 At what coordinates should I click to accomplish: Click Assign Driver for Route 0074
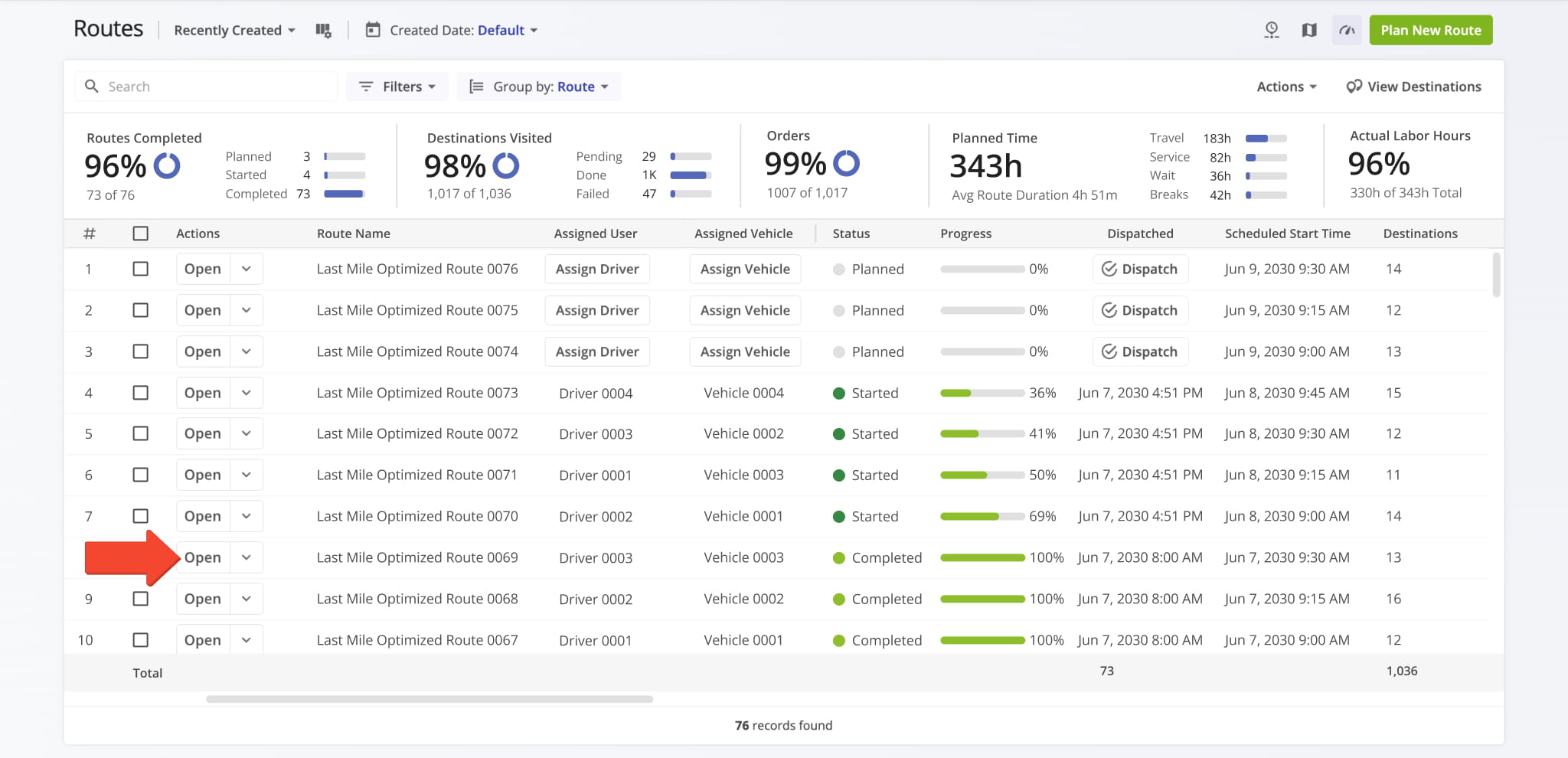pyautogui.click(x=597, y=351)
